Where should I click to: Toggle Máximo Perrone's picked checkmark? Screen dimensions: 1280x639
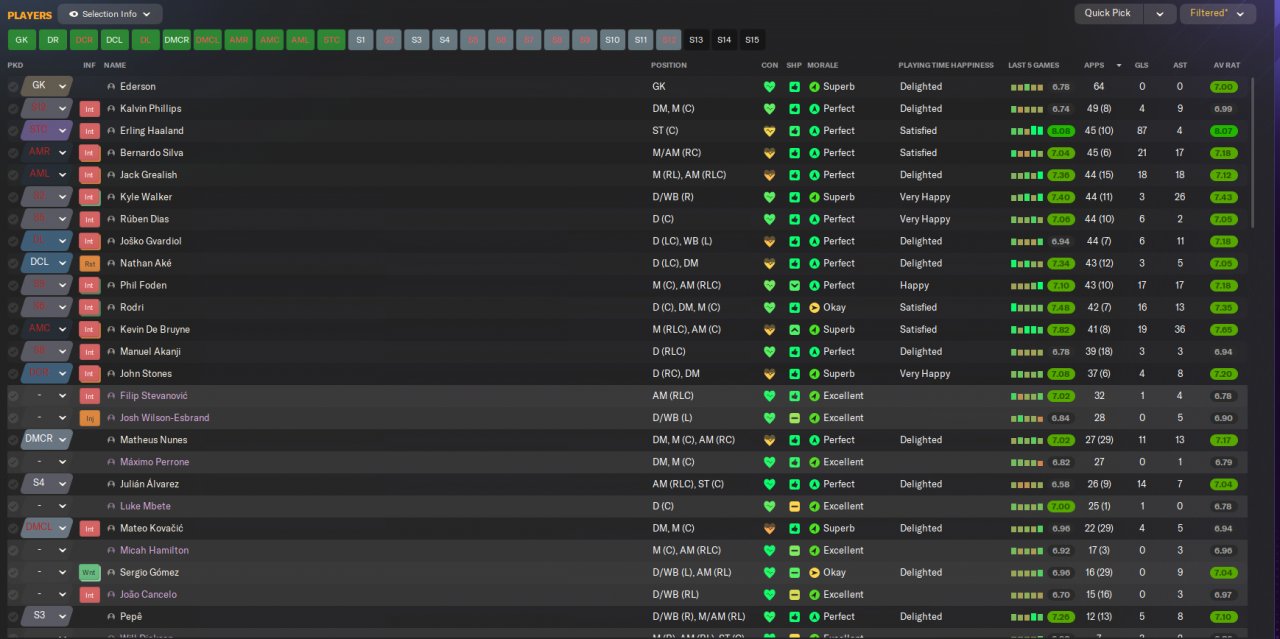(13, 462)
